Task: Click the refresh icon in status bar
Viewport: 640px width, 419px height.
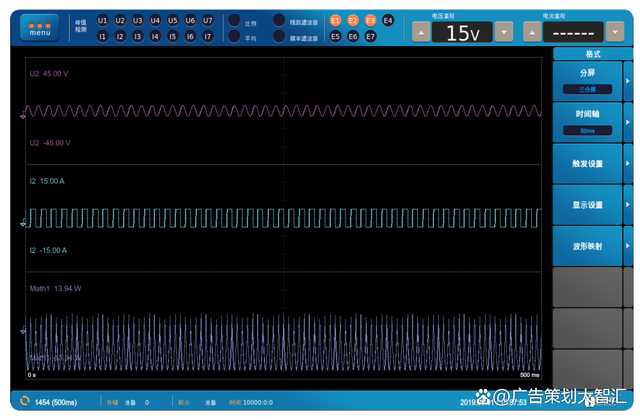Action: [x=24, y=401]
